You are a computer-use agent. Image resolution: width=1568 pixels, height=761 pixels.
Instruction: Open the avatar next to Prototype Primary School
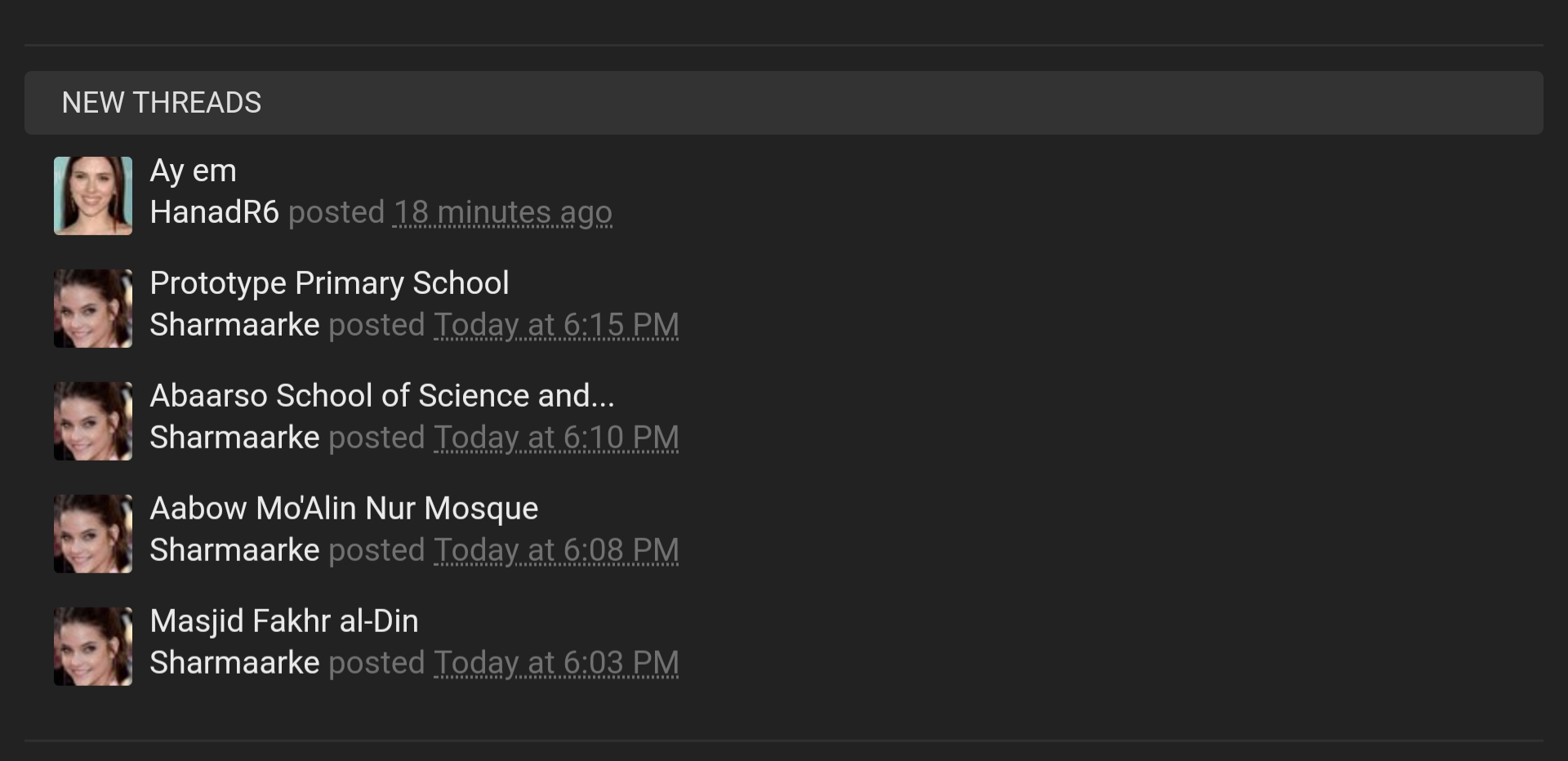(x=92, y=309)
